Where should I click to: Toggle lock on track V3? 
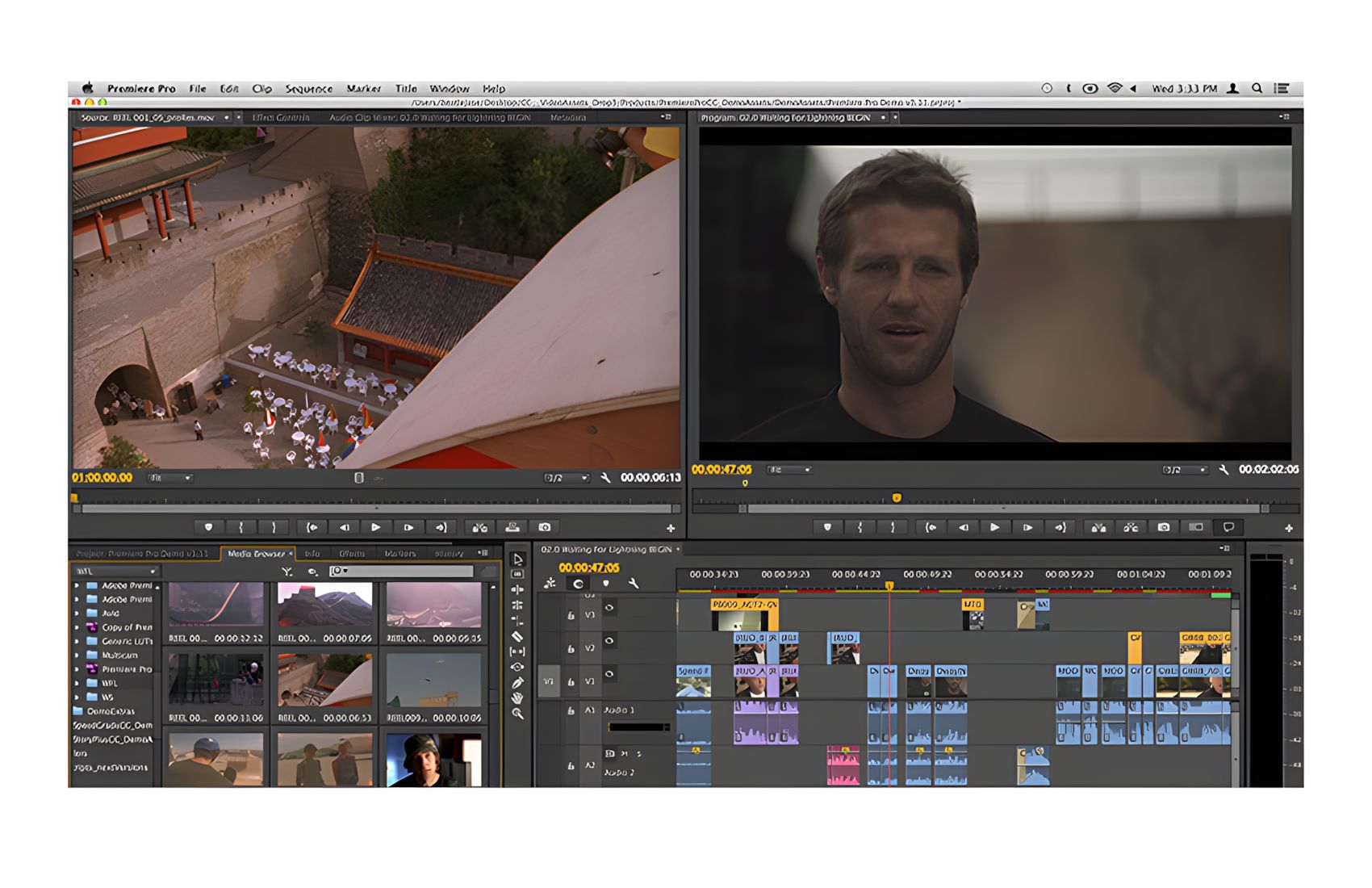point(571,615)
